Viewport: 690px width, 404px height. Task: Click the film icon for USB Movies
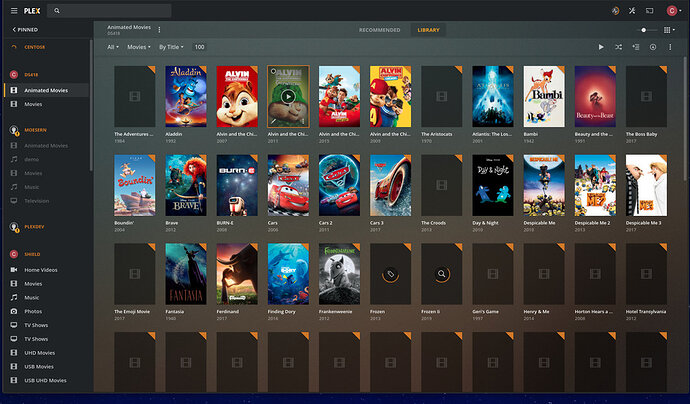[14, 367]
